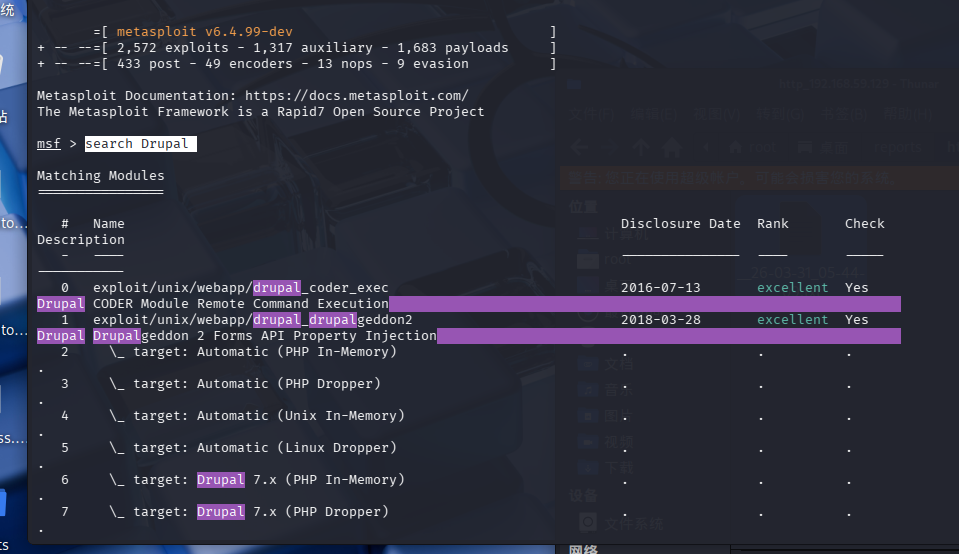
Task: Open the 视图(V) menu in Thunar
Action: click(x=716, y=114)
